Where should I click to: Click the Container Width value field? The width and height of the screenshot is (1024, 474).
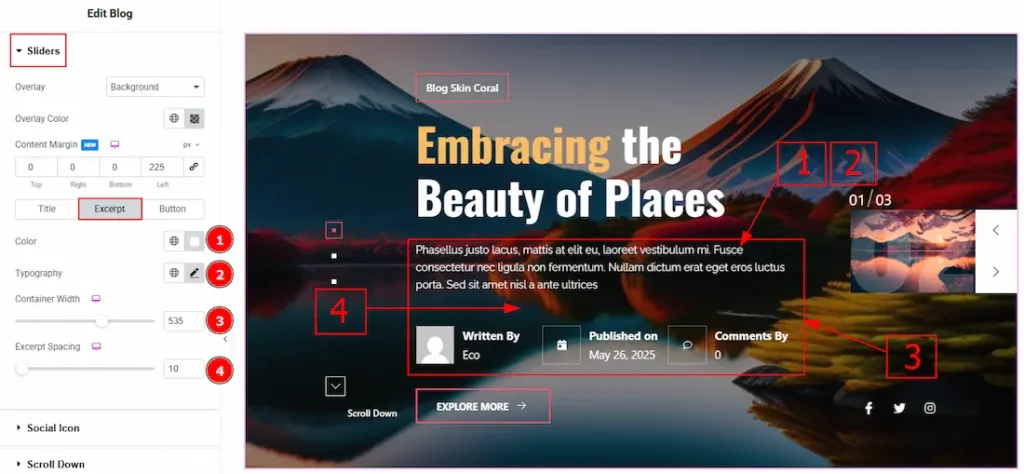tap(181, 322)
